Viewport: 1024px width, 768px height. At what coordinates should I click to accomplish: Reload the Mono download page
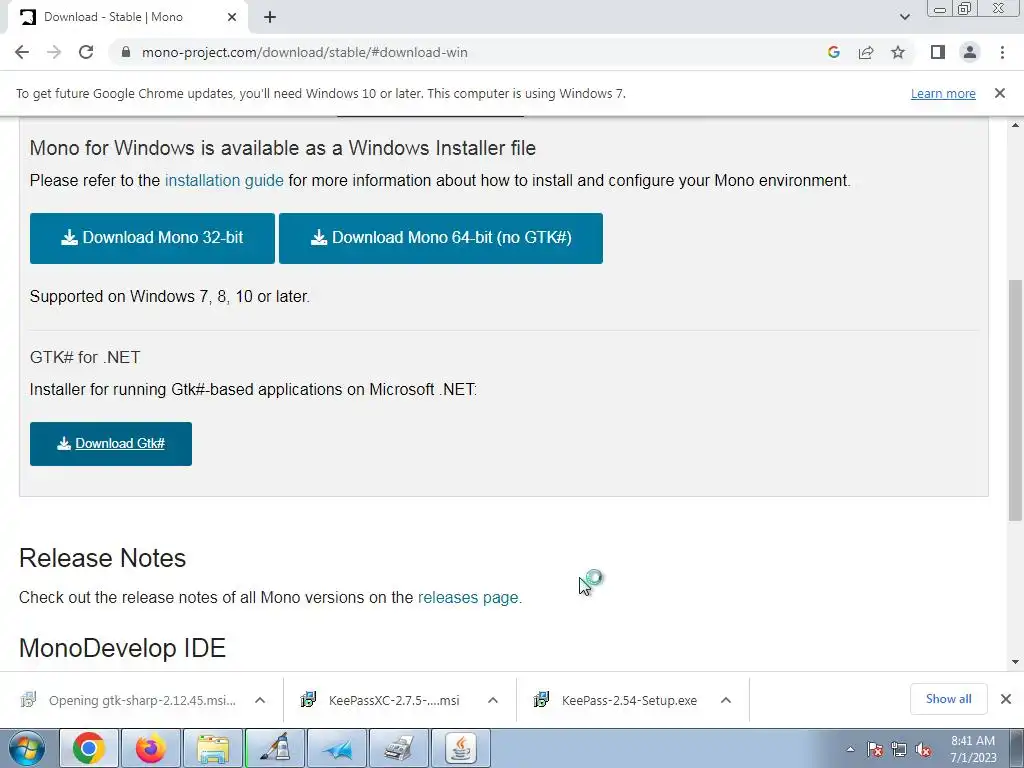pyautogui.click(x=86, y=52)
